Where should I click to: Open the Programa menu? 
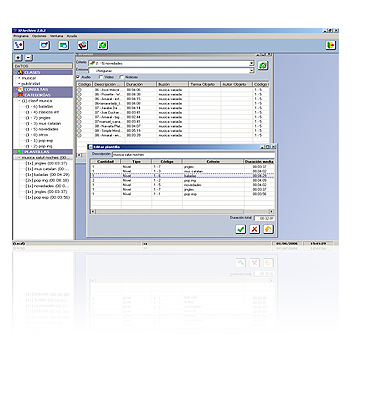(21, 36)
